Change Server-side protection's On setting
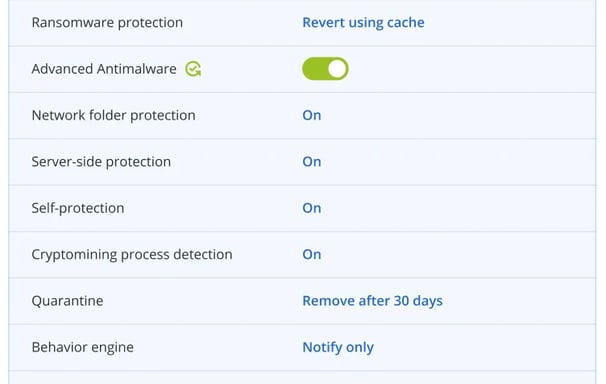This screenshot has height=384, width=606. (312, 161)
